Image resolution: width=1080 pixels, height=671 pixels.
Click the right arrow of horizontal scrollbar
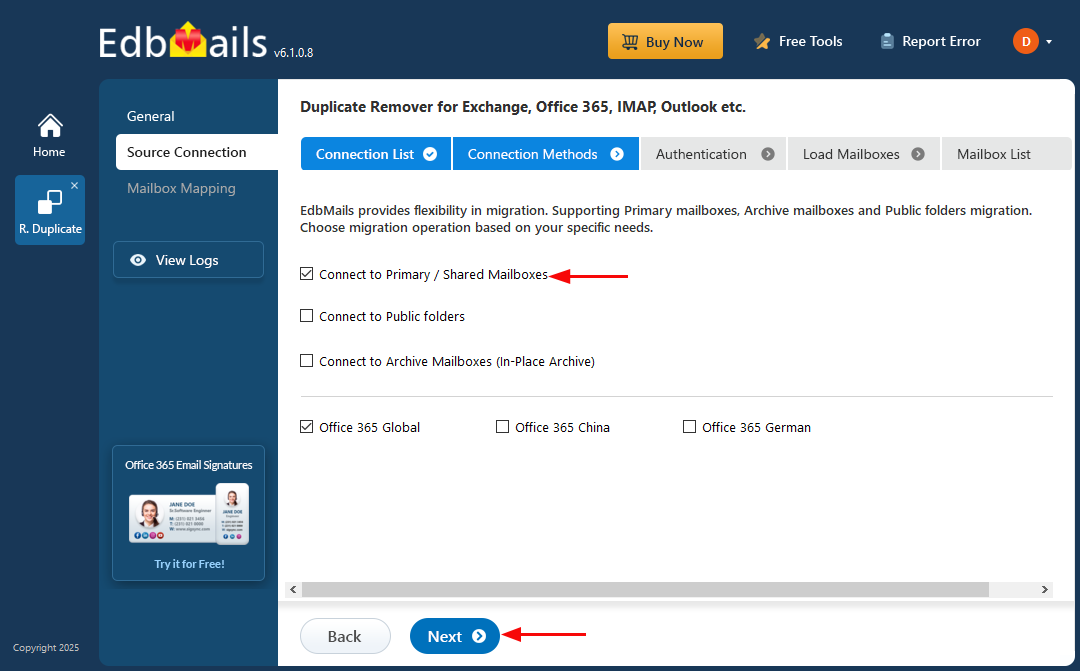pyautogui.click(x=1045, y=590)
